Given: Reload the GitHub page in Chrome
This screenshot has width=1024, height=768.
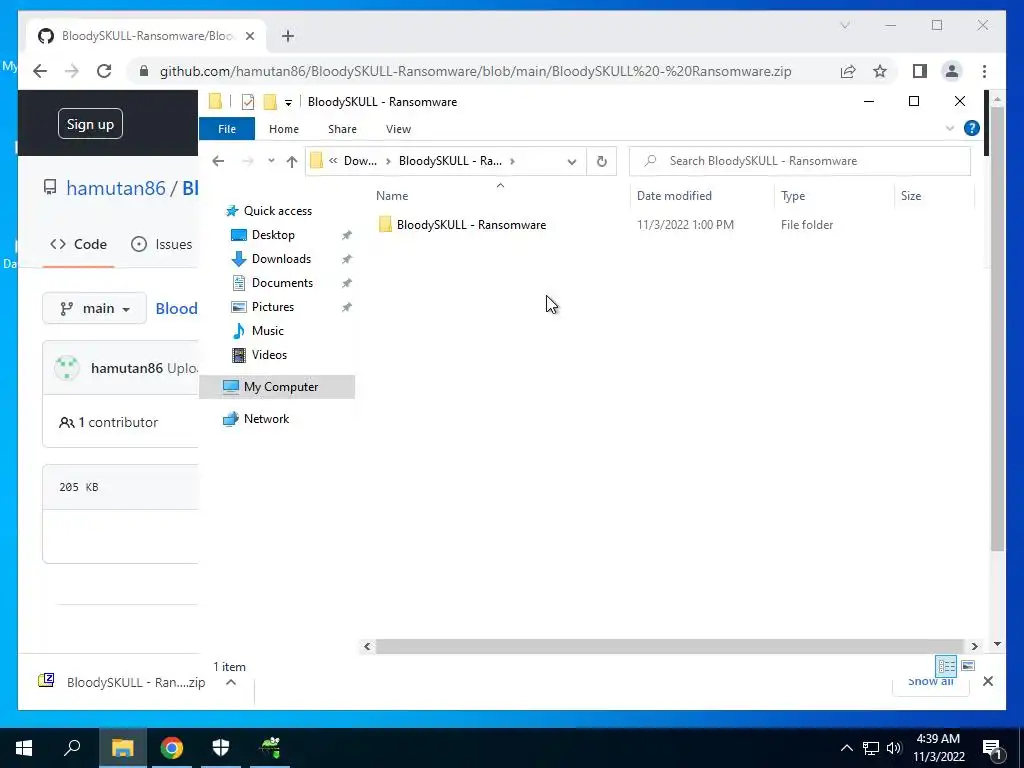Looking at the screenshot, I should tap(104, 71).
